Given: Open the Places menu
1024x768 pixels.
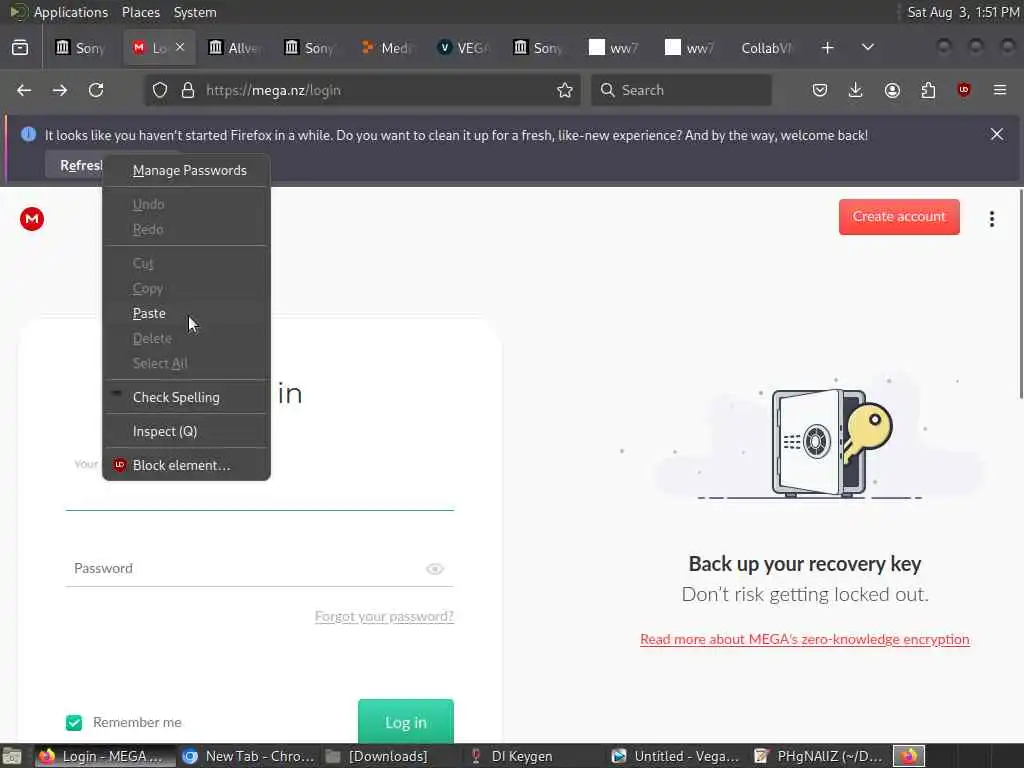Looking at the screenshot, I should 140,12.
